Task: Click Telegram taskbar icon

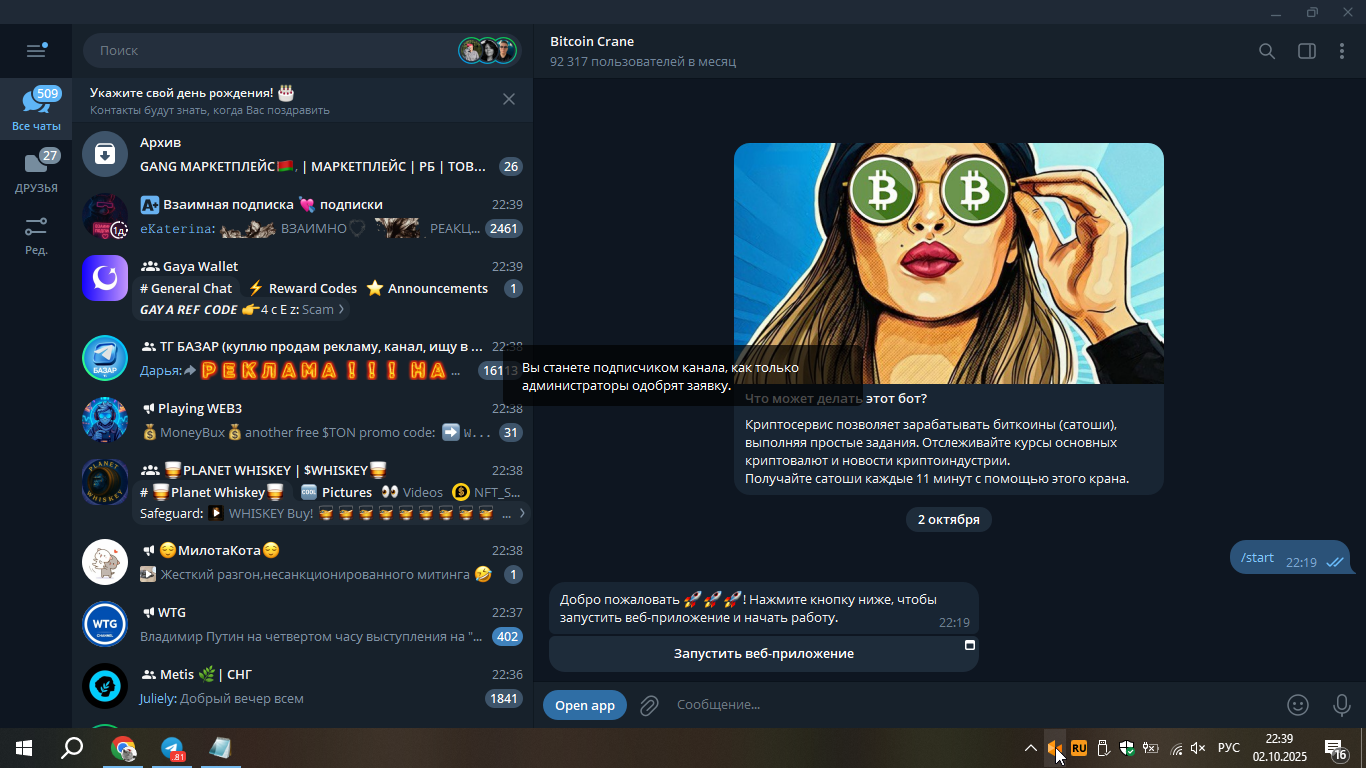Action: coord(173,748)
